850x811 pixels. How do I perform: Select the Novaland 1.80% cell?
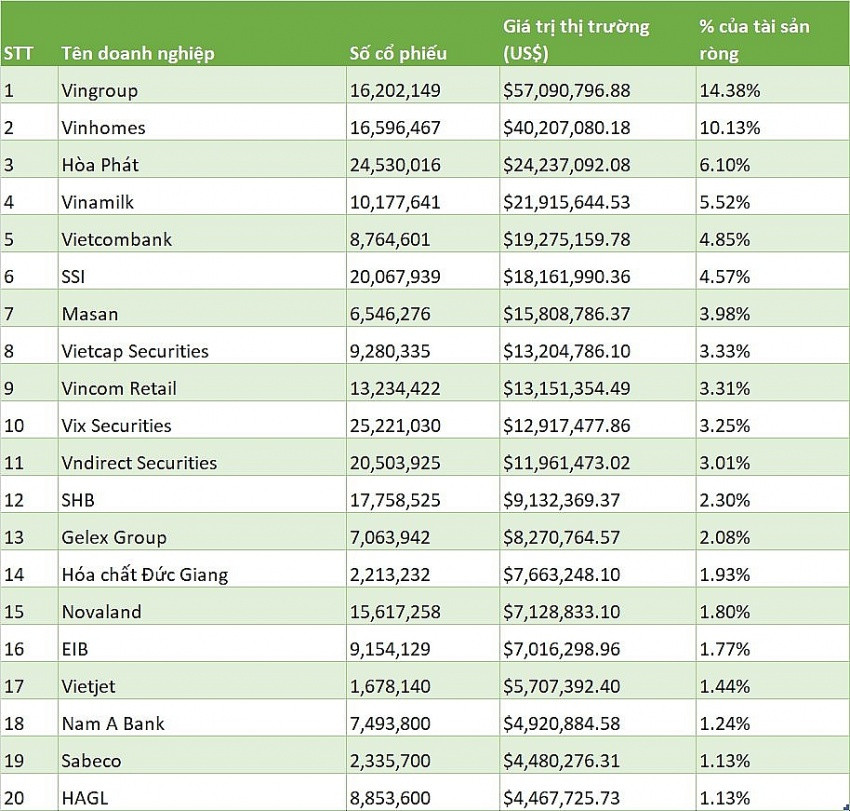[x=773, y=612]
